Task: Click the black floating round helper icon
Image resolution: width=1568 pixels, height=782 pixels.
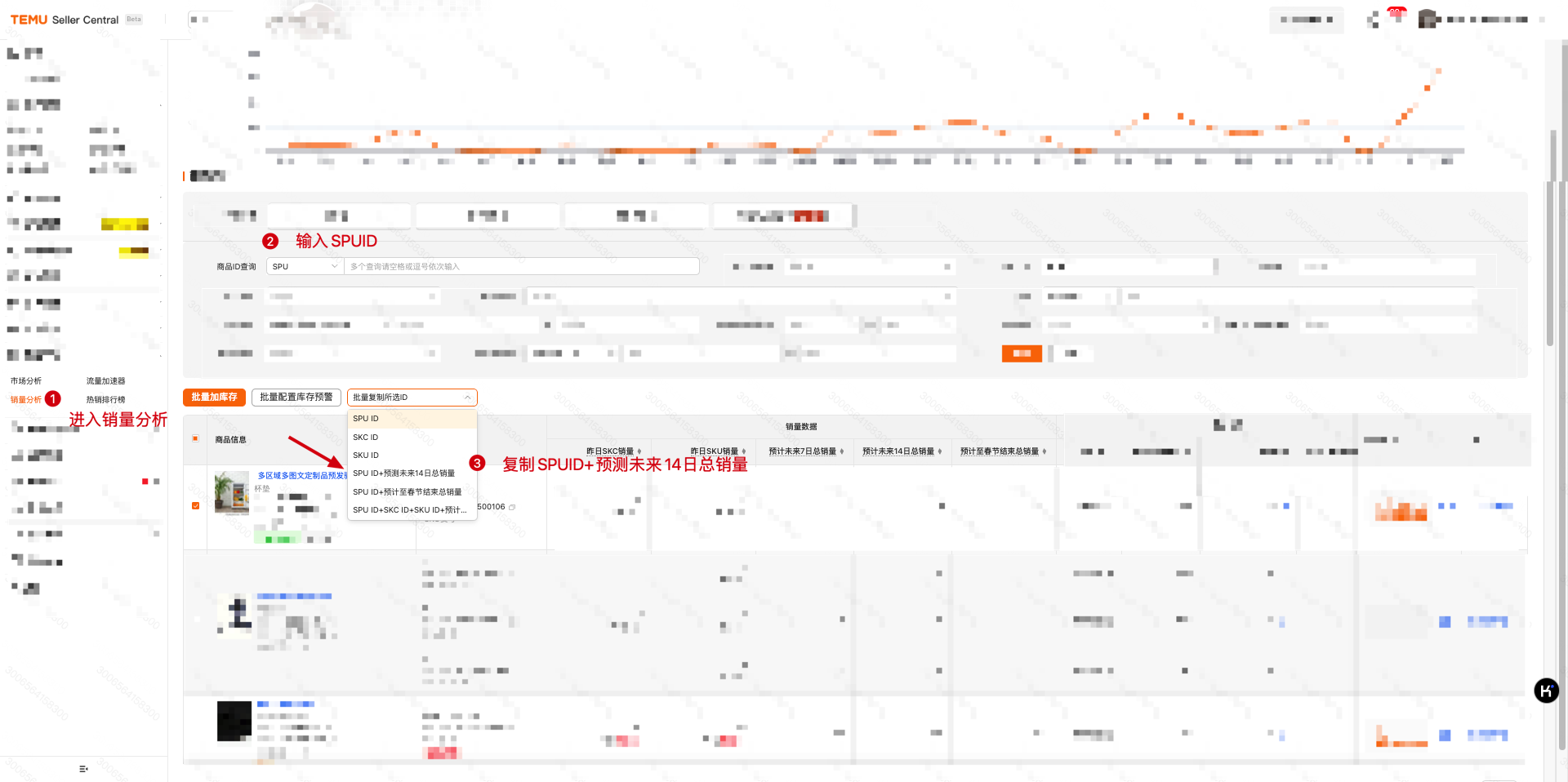Action: coord(1546,691)
